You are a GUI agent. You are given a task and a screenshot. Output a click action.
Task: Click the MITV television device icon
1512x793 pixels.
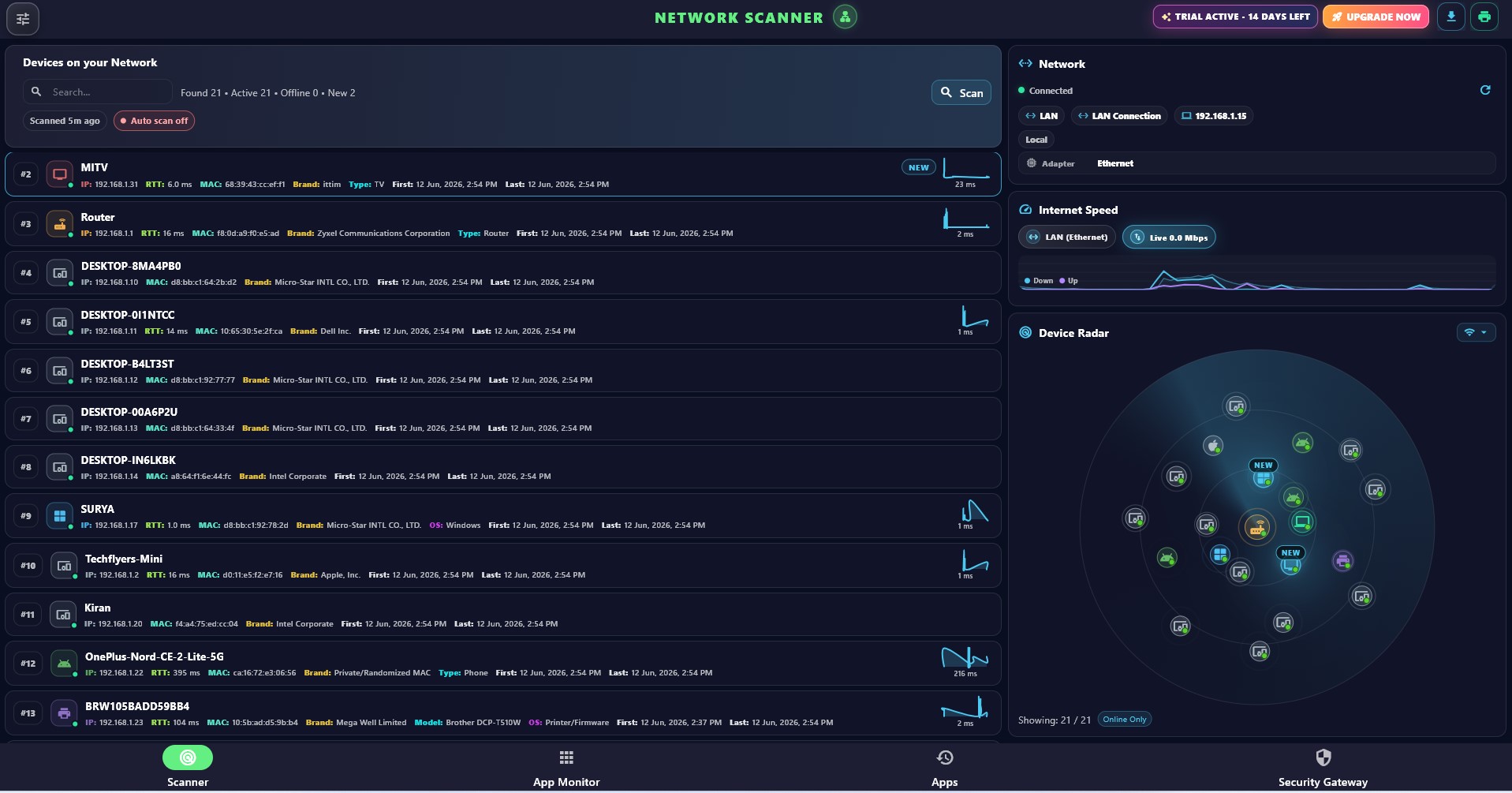point(59,174)
